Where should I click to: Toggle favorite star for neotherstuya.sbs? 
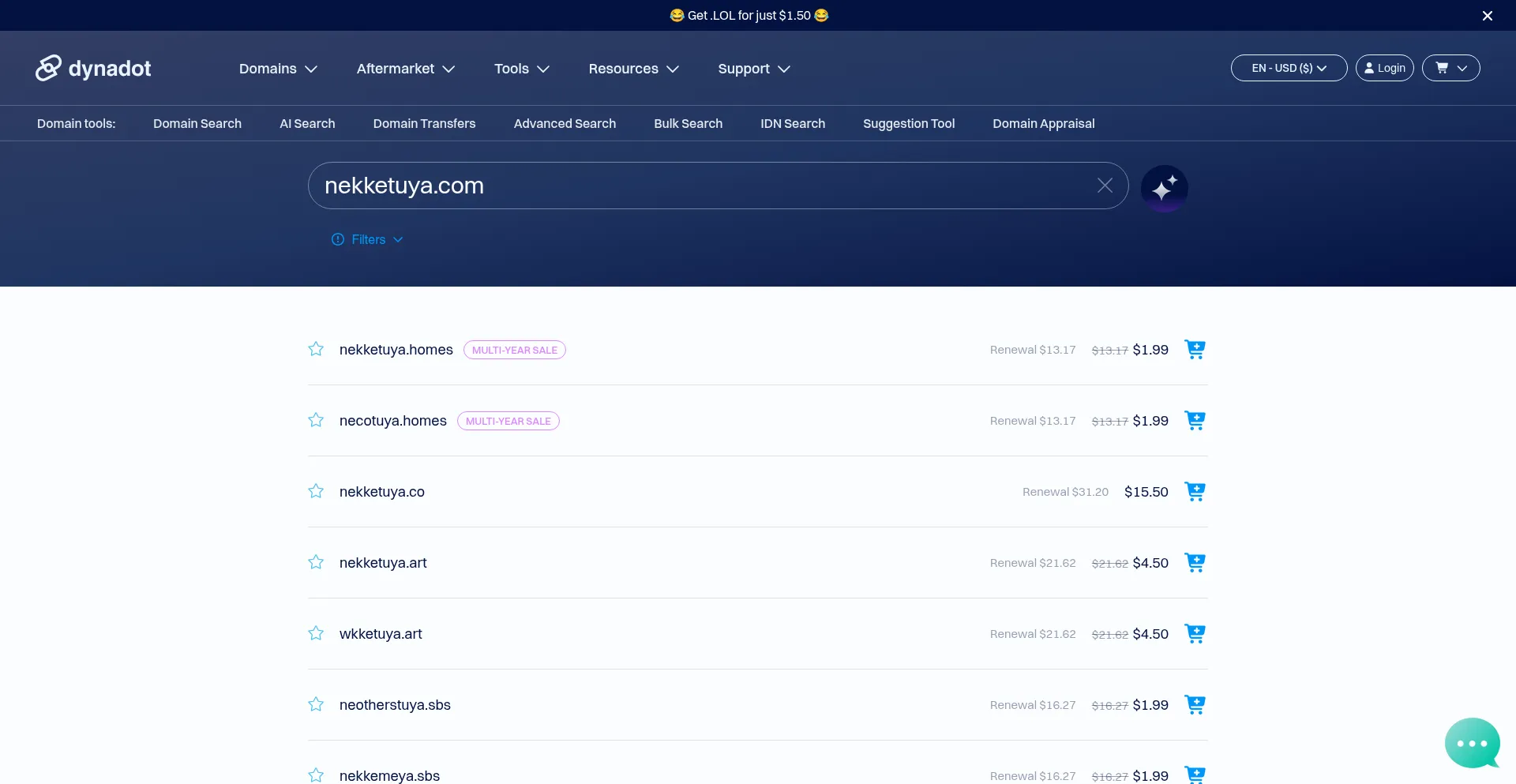pos(316,704)
